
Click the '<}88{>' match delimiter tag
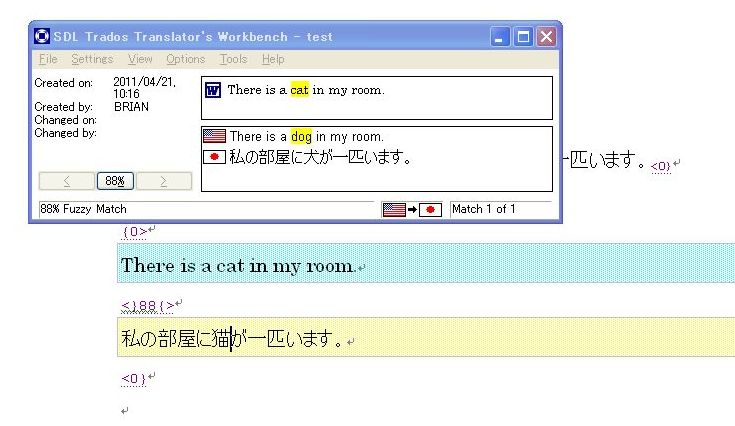point(148,306)
